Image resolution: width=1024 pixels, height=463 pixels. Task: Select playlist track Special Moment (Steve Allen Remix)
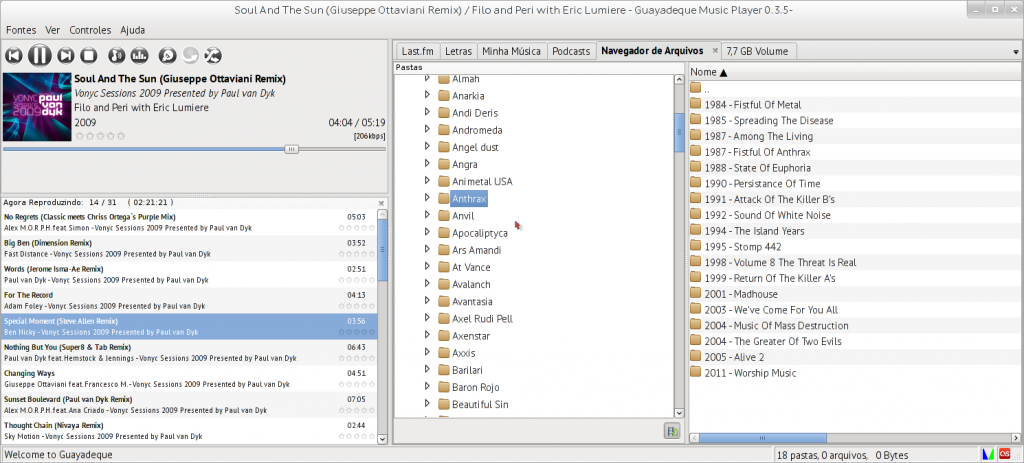coord(189,327)
